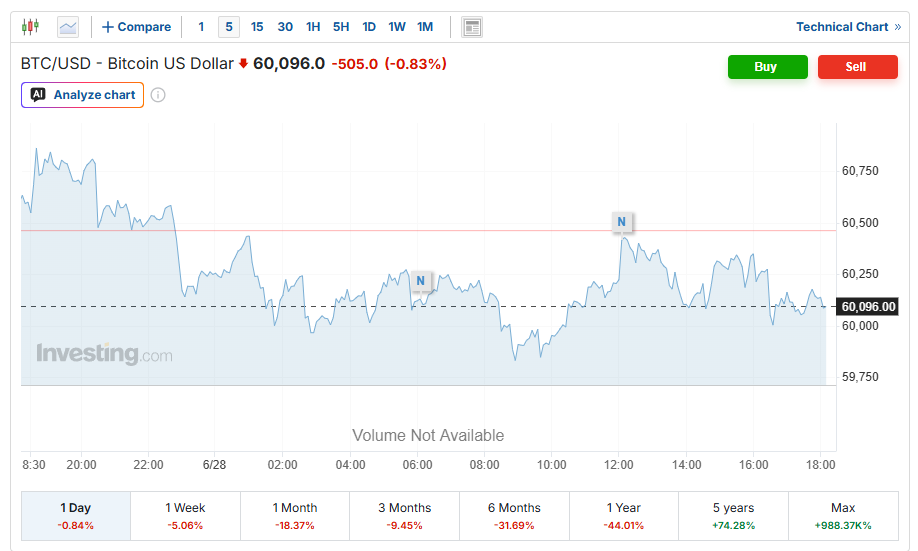Image resolution: width=918 pixels, height=551 pixels.
Task: Select the 1 minute interval
Action: pos(201,27)
